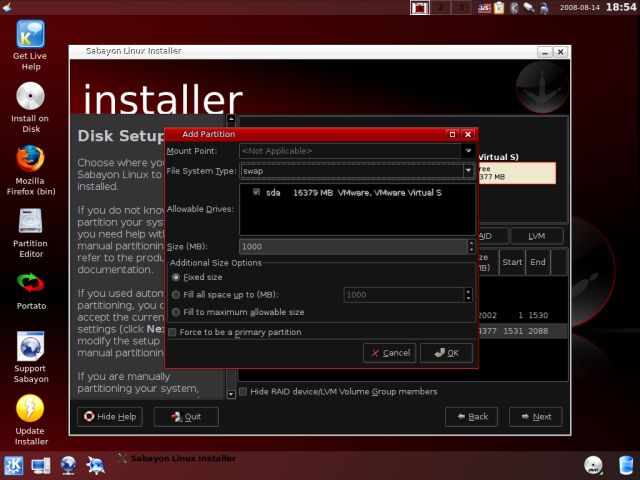Click the free space block in disk map

point(517,173)
